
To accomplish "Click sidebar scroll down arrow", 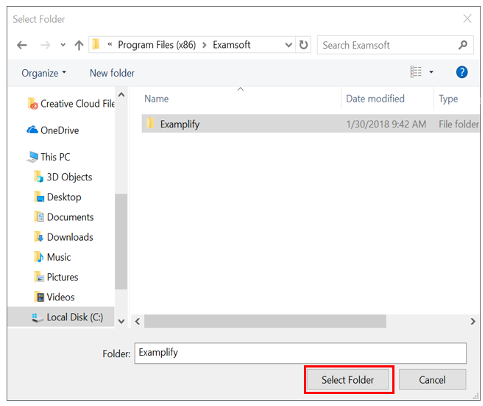I will 121,321.
